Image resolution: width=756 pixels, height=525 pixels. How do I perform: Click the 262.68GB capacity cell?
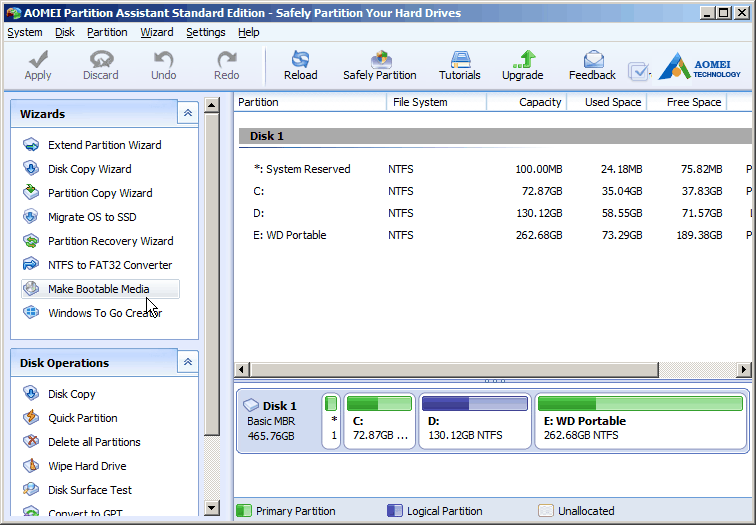539,235
